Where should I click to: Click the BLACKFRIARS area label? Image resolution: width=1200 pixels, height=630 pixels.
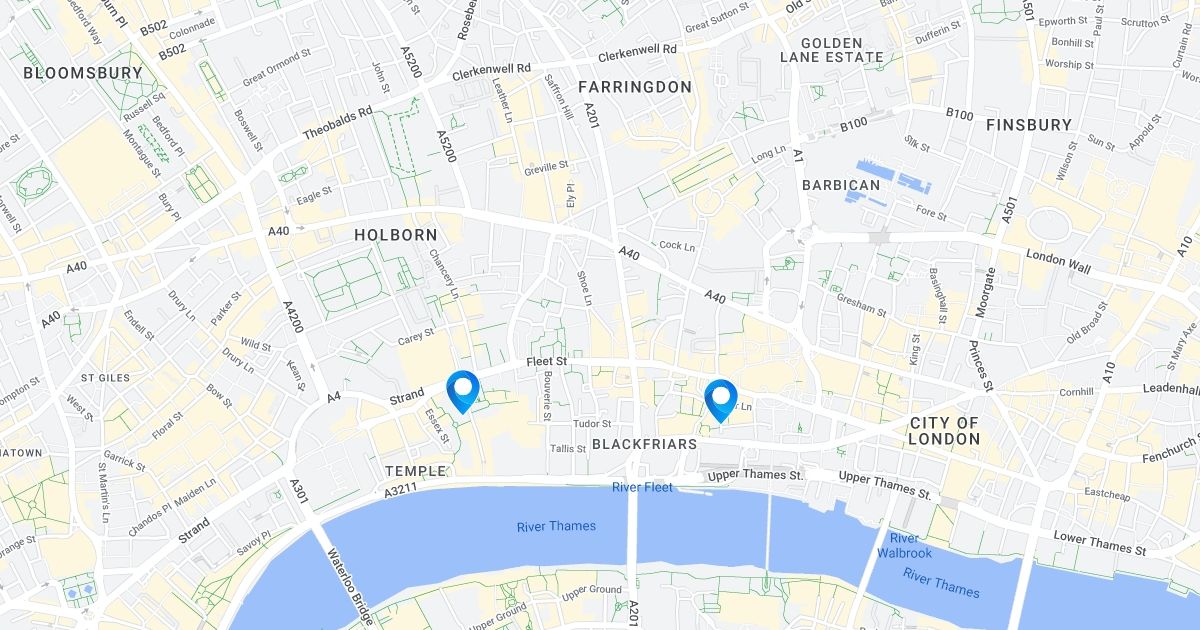click(645, 443)
